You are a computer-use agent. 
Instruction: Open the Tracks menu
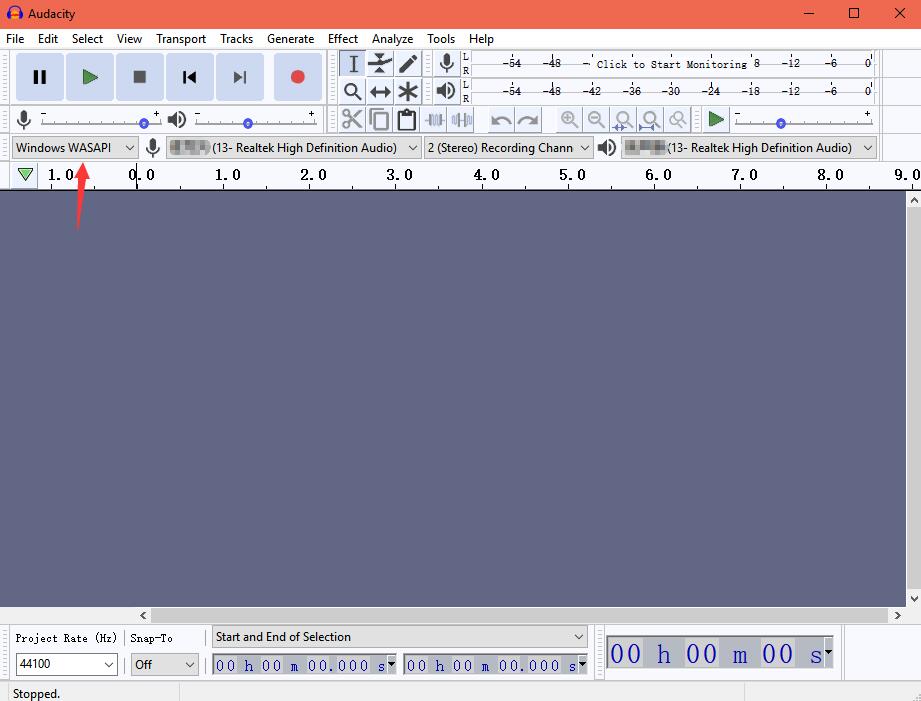(237, 39)
